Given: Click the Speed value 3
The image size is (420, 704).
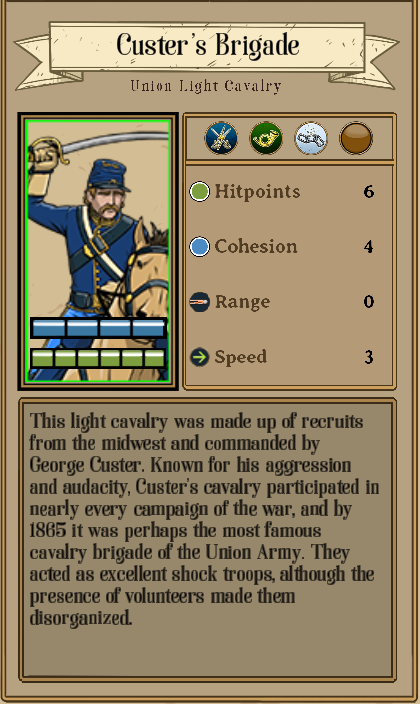Looking at the screenshot, I should (369, 357).
